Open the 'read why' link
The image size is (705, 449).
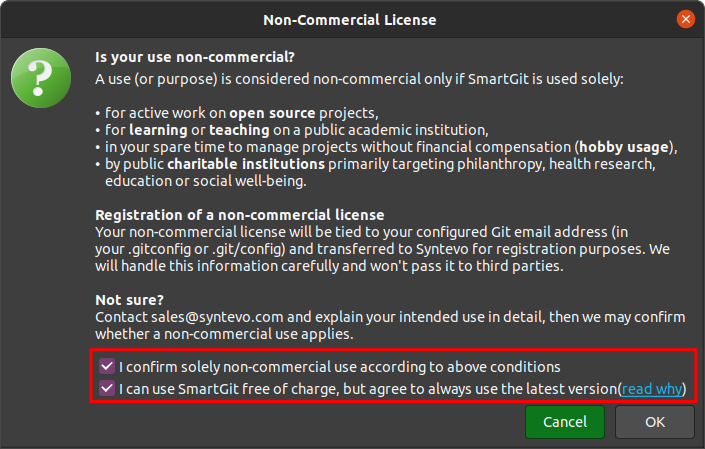[652, 389]
